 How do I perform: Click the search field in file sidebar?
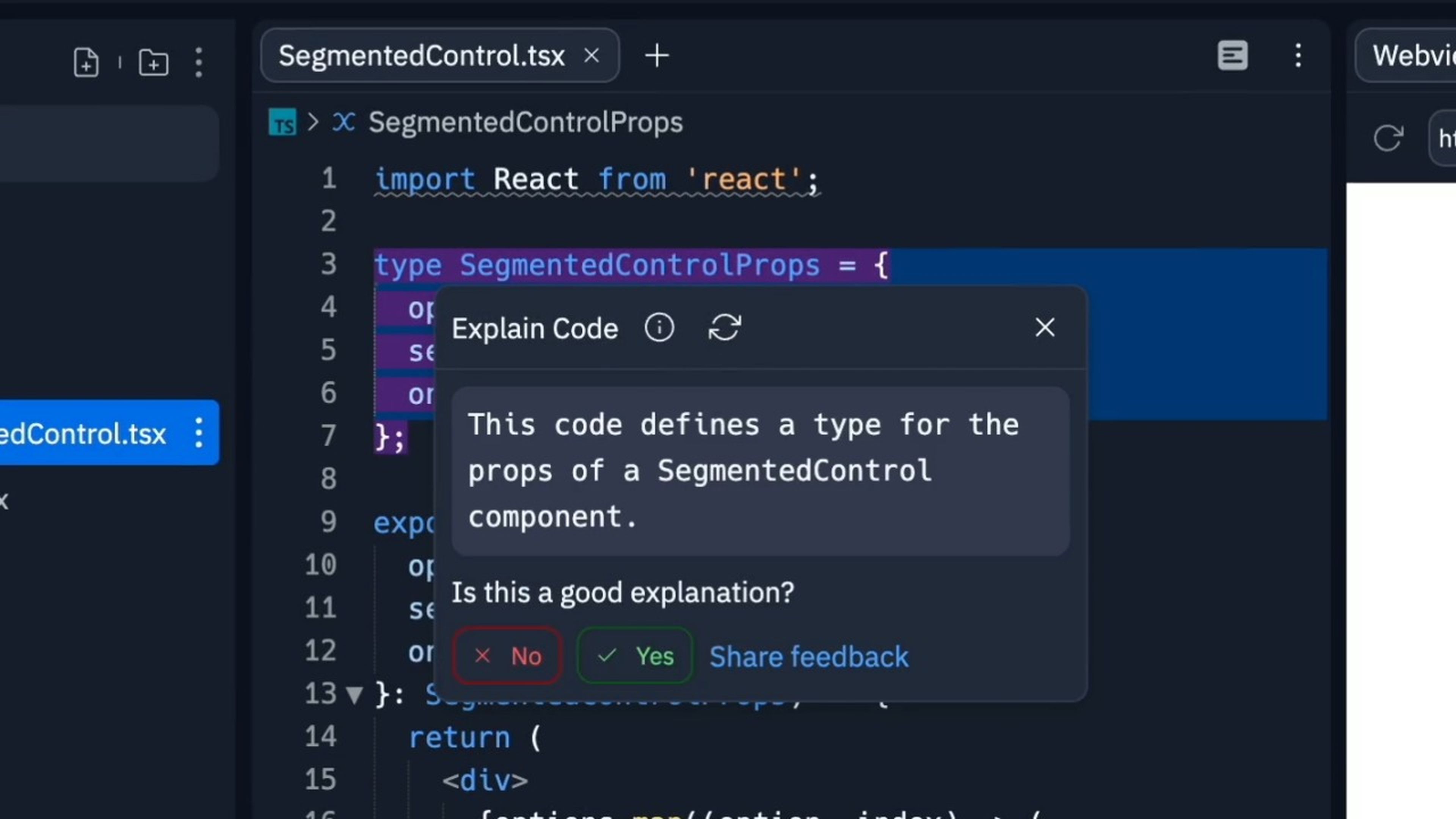[x=109, y=143]
